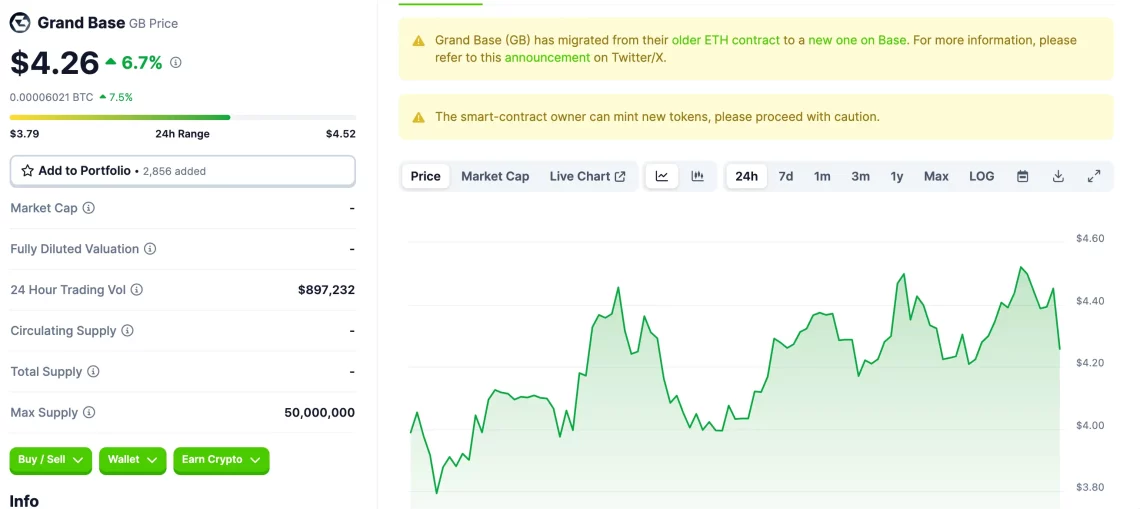Switch to line chart view icon
Viewport: 1140px width, 509px height.
point(662,176)
